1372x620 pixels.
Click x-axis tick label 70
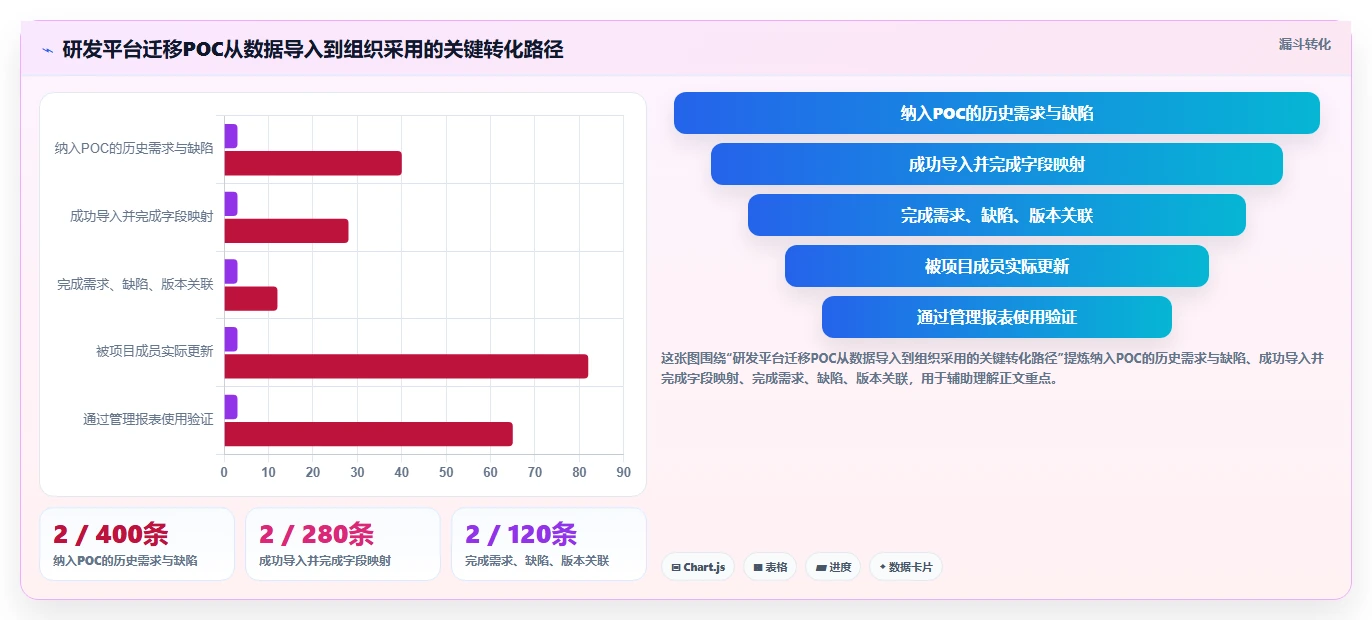[x=535, y=472]
